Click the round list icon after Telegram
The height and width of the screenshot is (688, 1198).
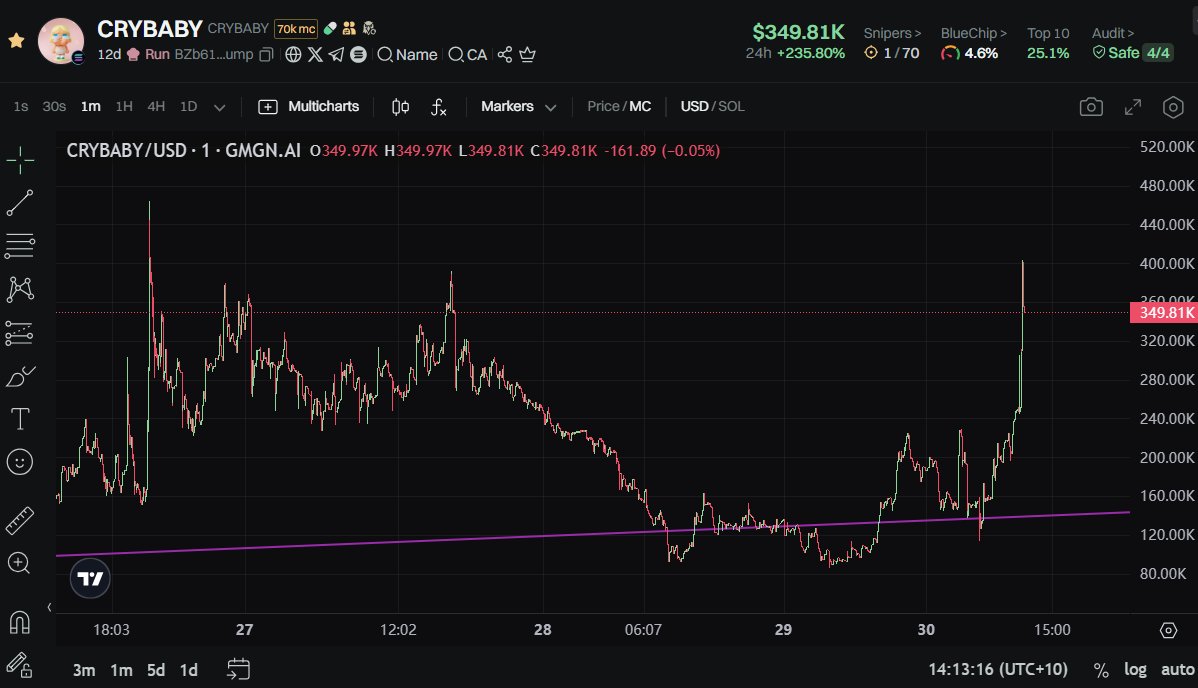pyautogui.click(x=358, y=54)
